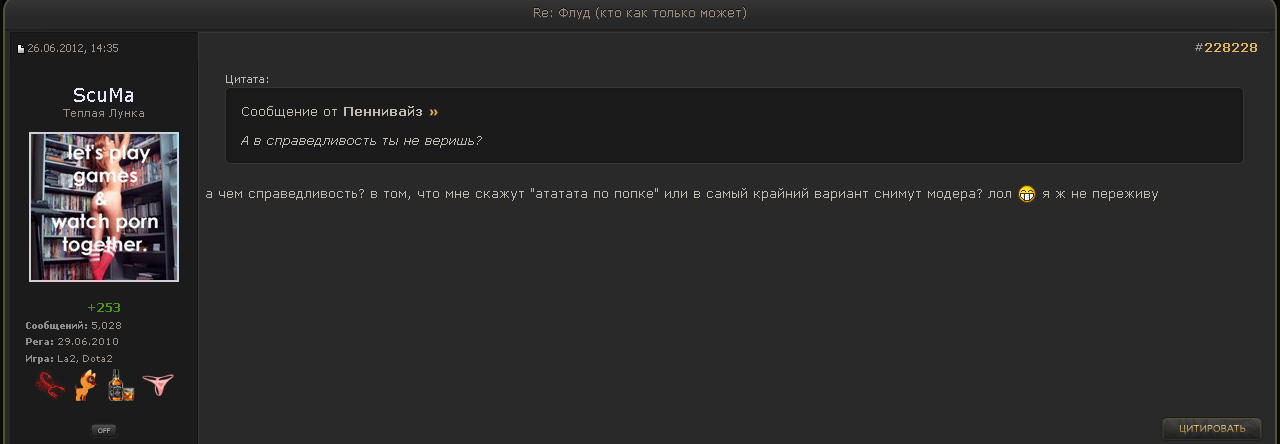This screenshot has height=444, width=1280.
Task: Click the Игра: La2, Dota2 line
Action: (69, 358)
